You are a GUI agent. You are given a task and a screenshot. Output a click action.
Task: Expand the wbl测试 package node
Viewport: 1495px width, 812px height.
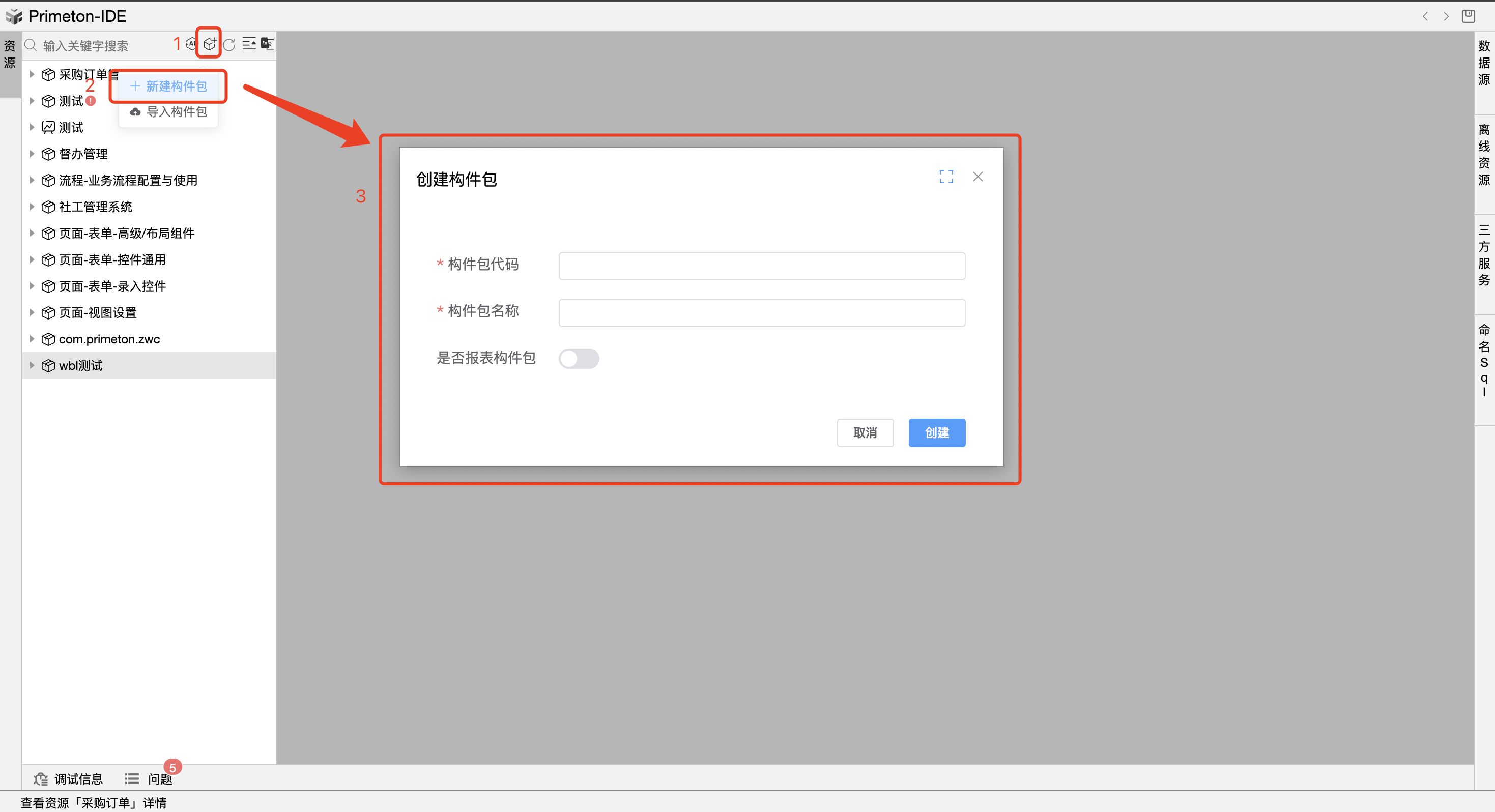pos(33,365)
